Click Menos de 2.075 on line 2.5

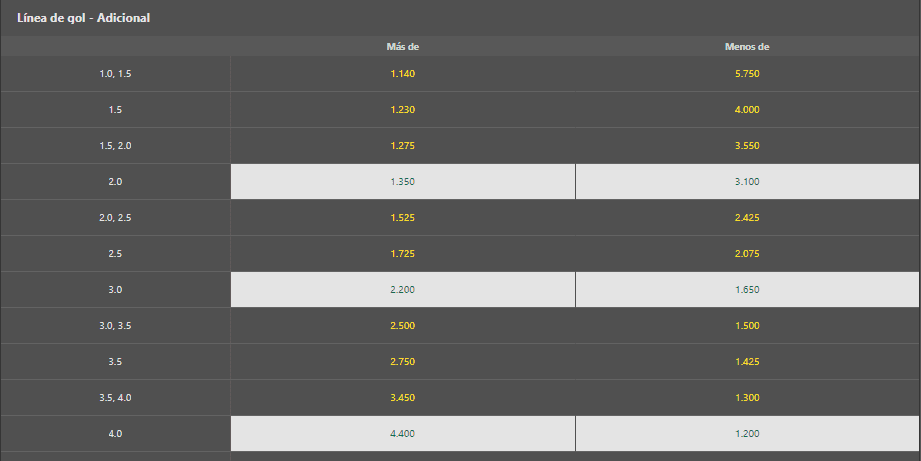point(747,254)
